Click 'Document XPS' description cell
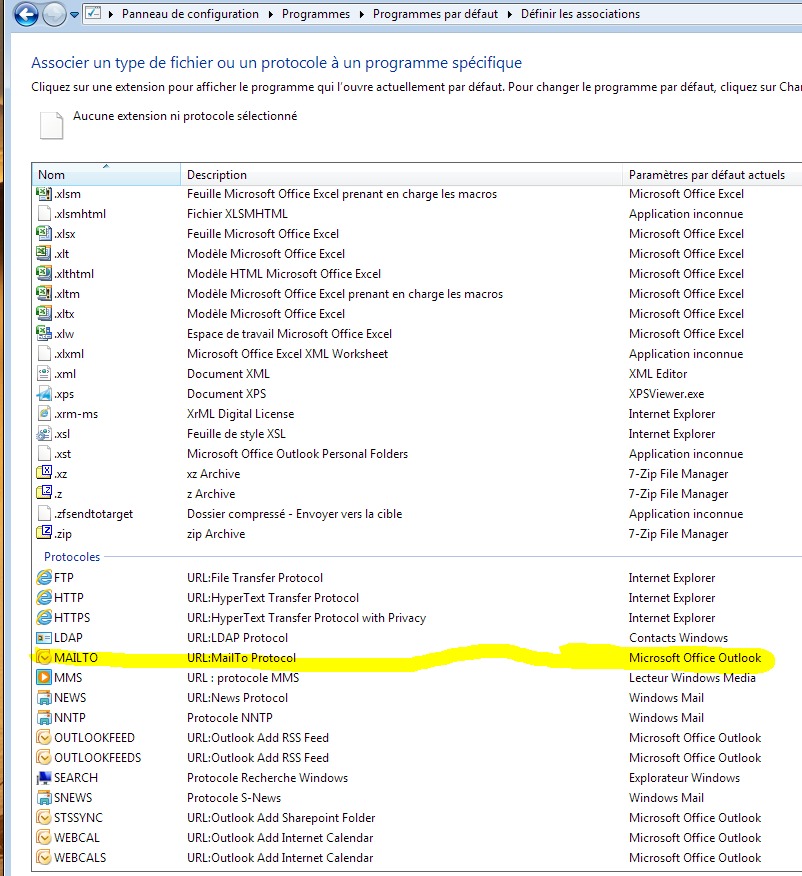The image size is (802, 876). (227, 393)
